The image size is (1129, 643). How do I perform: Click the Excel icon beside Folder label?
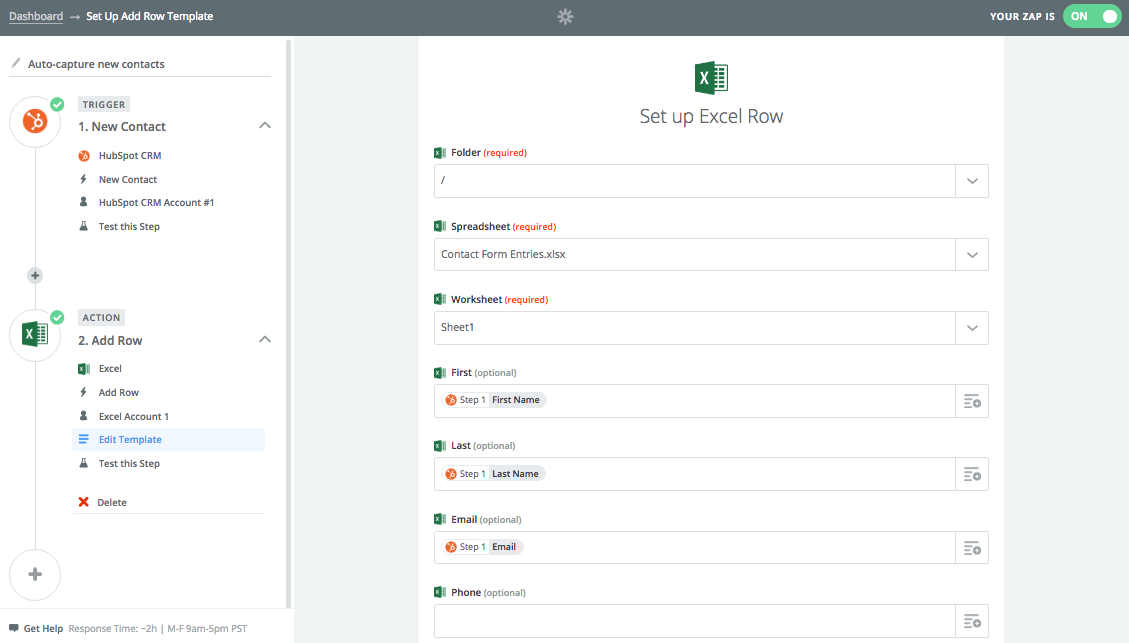click(x=440, y=153)
